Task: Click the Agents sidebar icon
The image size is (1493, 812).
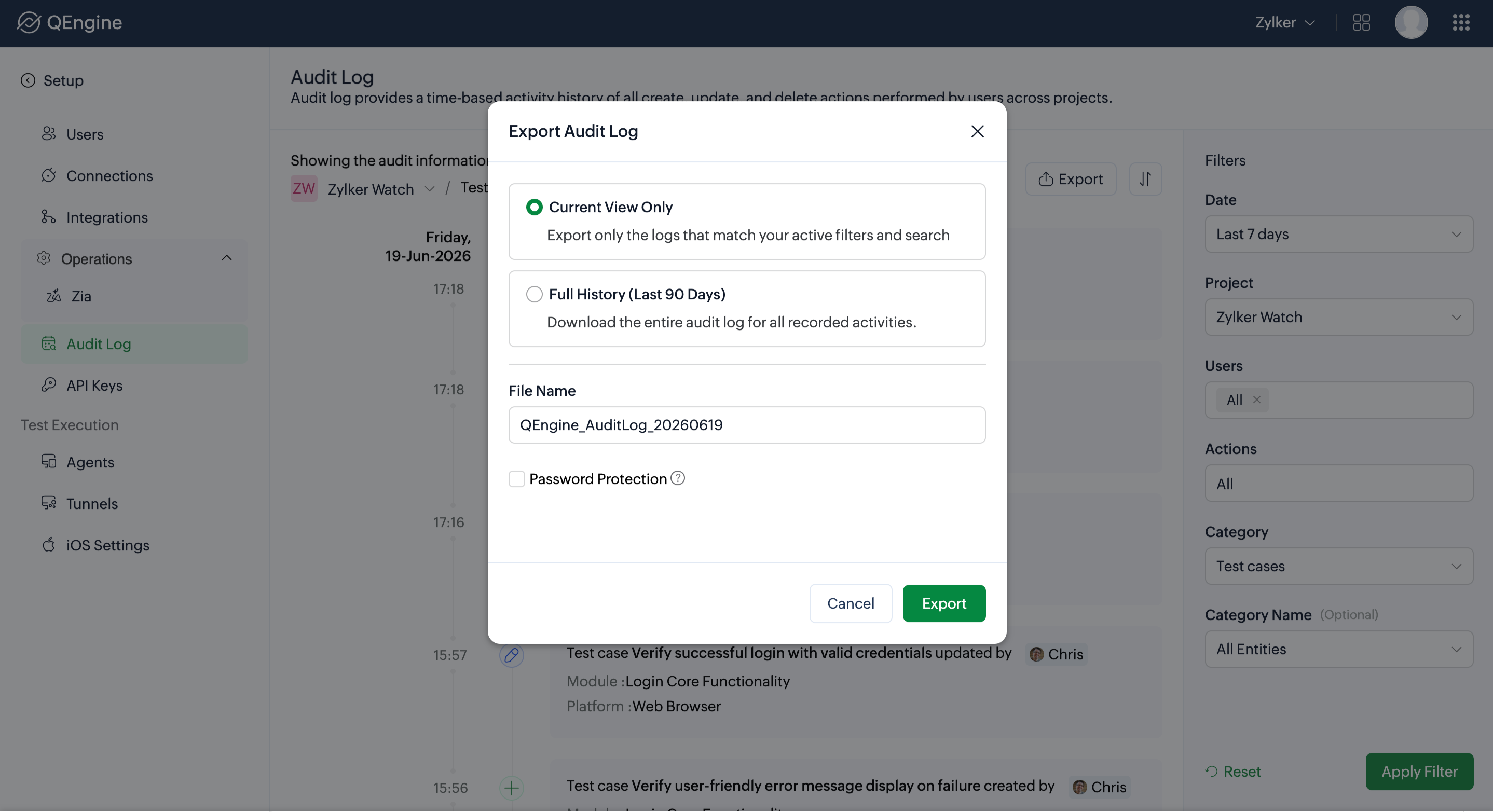Action: [x=49, y=462]
